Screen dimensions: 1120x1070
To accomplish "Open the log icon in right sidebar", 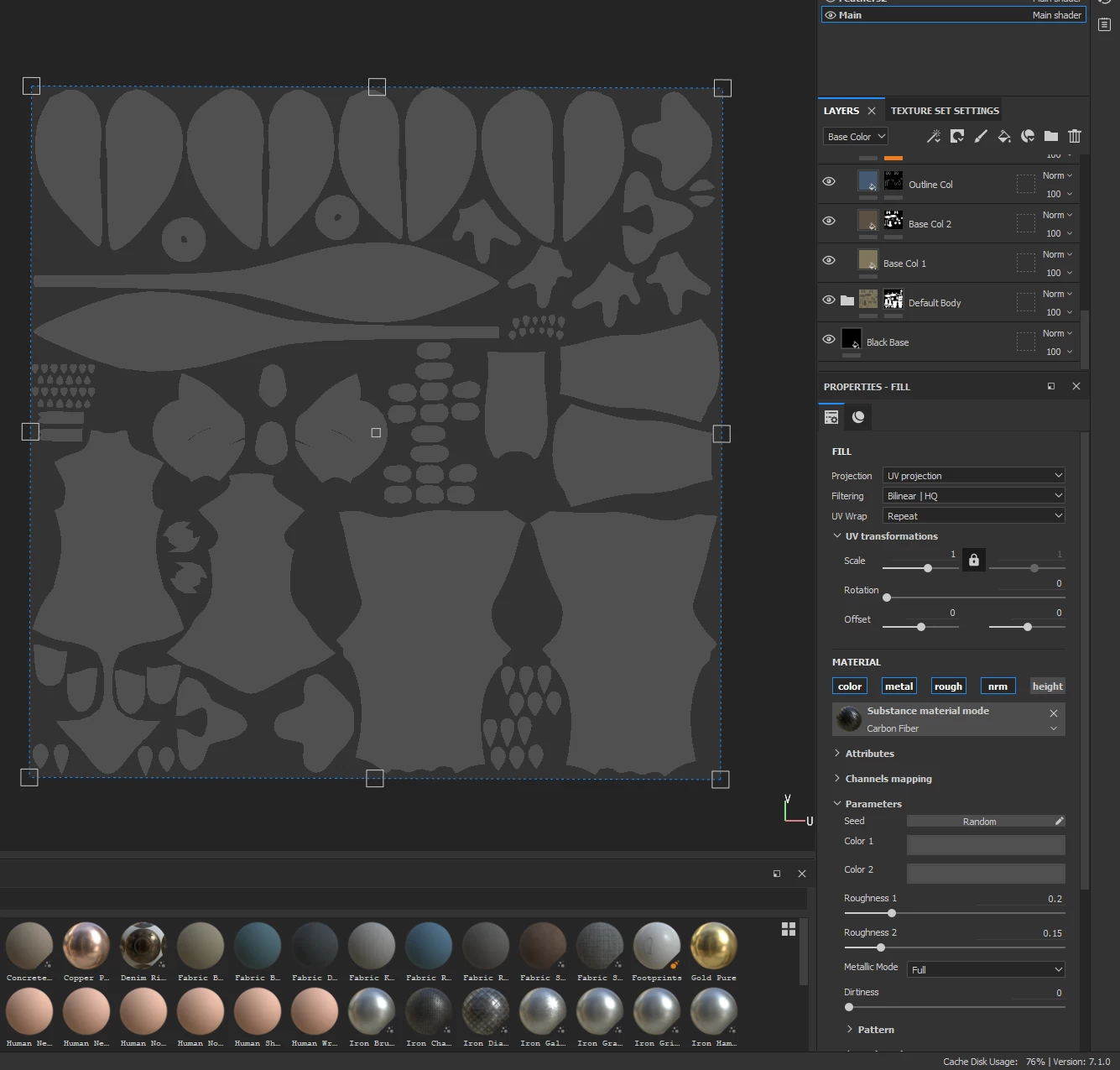I will pos(1105,25).
